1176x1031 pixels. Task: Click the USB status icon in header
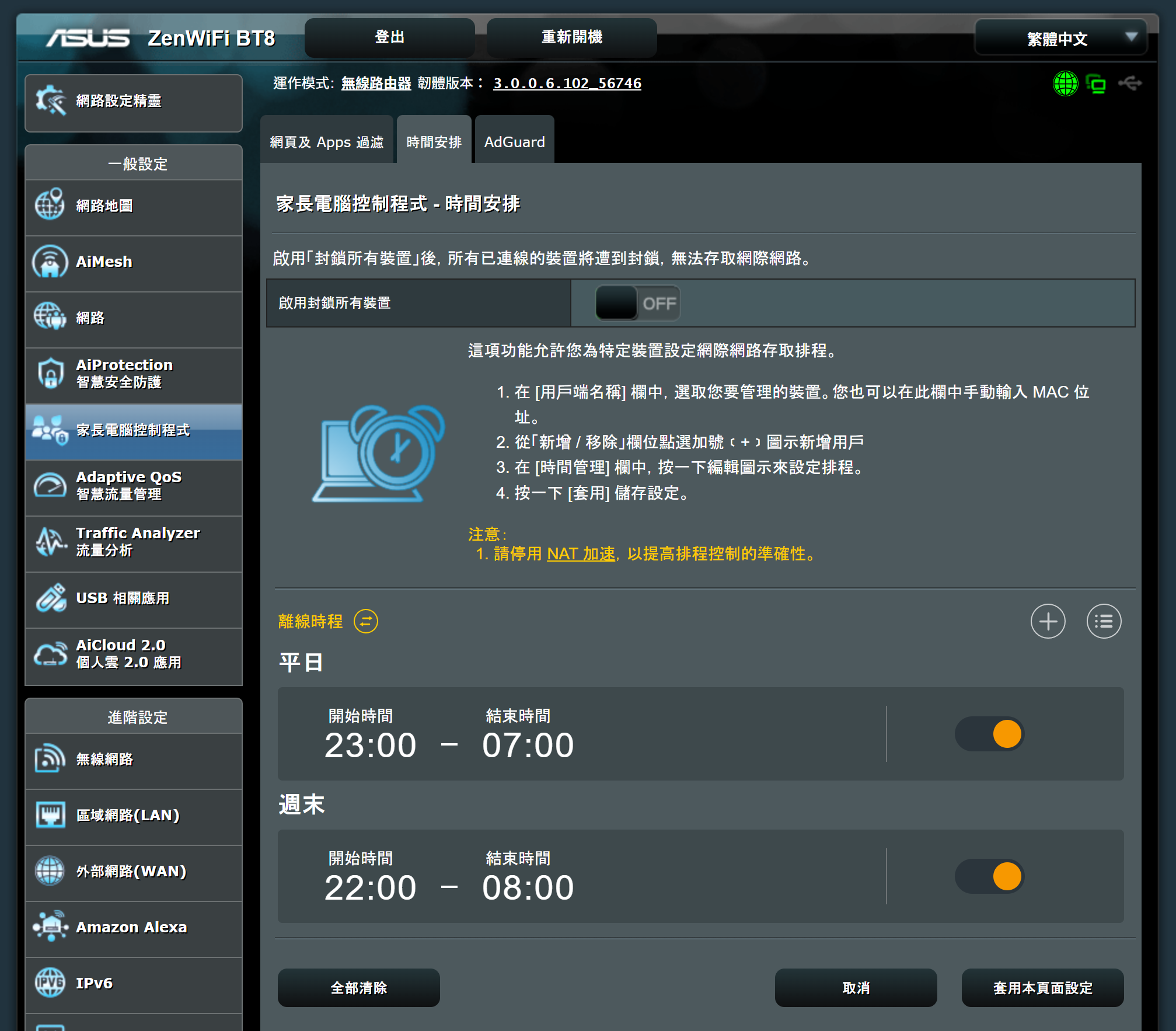(x=1130, y=83)
